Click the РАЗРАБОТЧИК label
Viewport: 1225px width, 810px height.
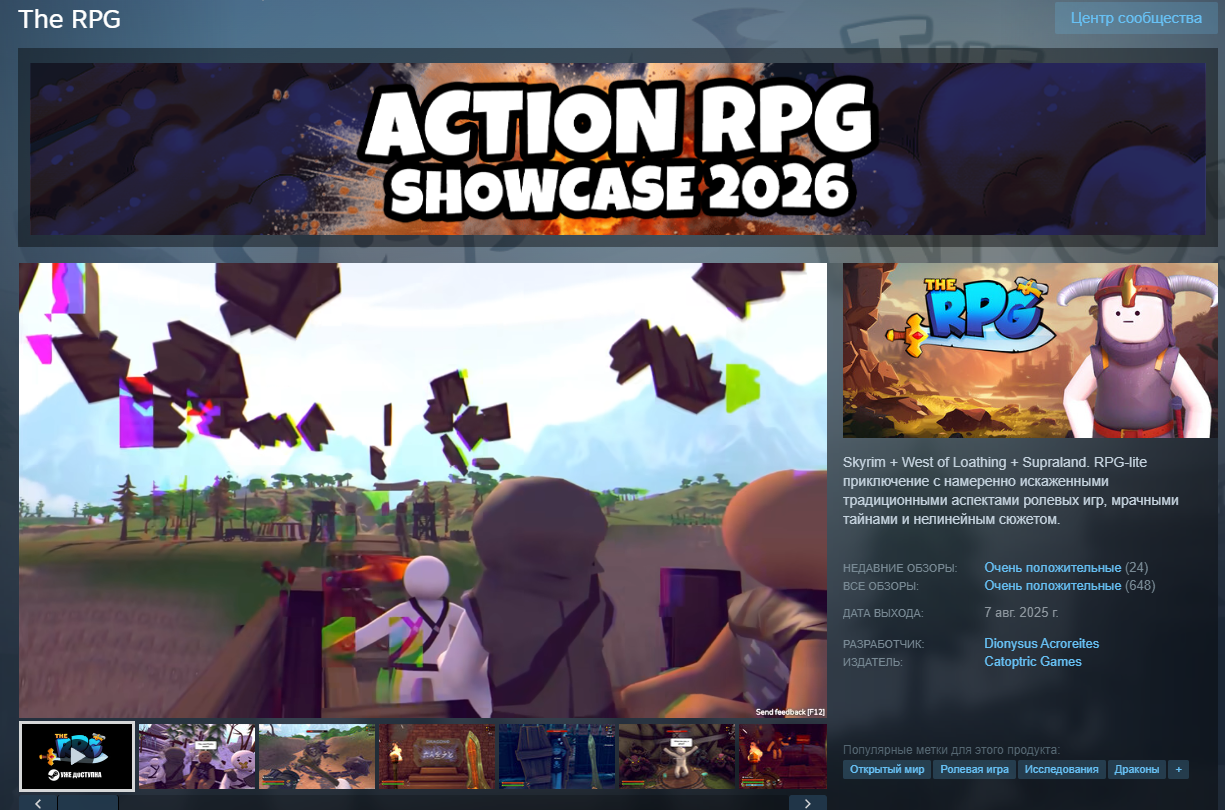click(x=884, y=645)
